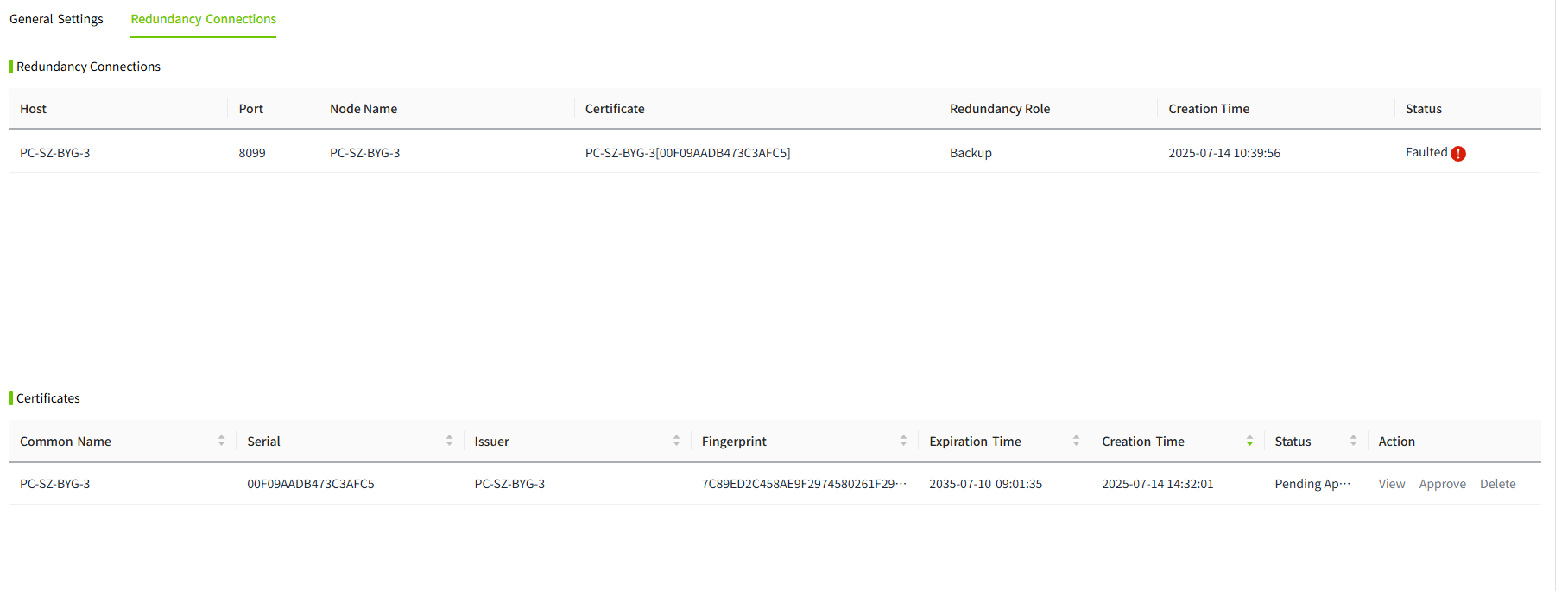Click sort arrows on Serial column

click(449, 441)
